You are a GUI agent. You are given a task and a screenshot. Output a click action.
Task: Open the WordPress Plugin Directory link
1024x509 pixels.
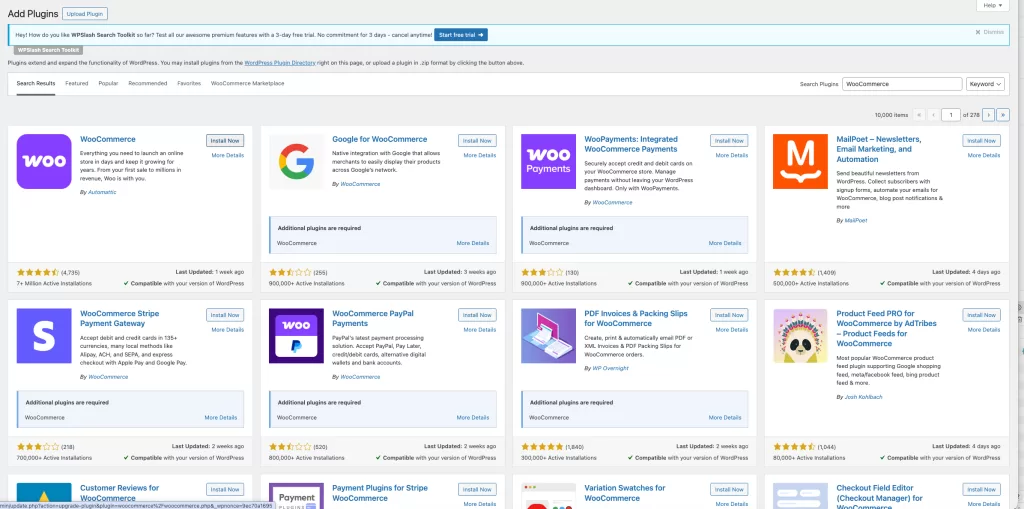(x=280, y=63)
